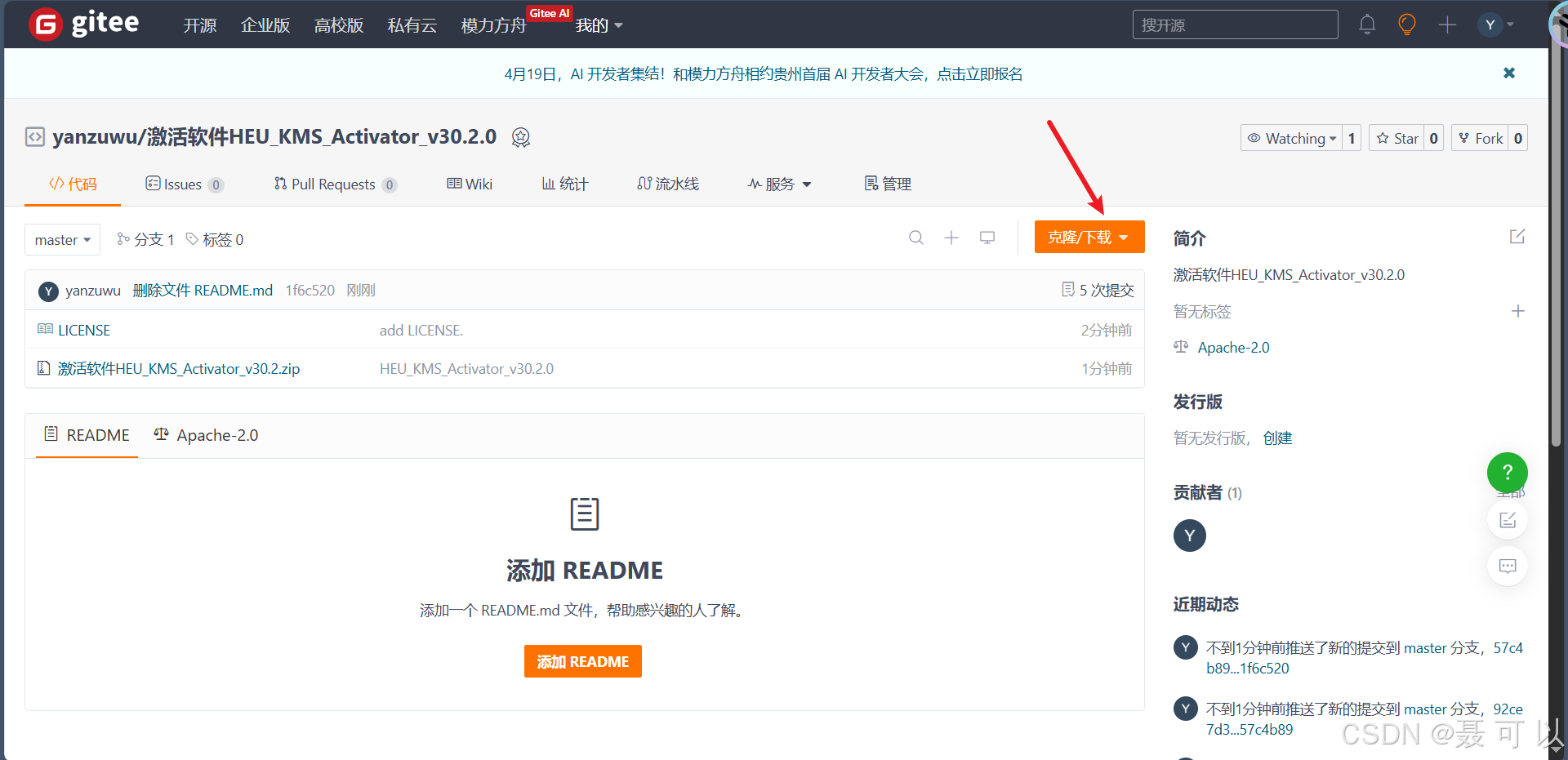1568x760 pixels.
Task: Click the orange 添加 README button
Action: [583, 661]
